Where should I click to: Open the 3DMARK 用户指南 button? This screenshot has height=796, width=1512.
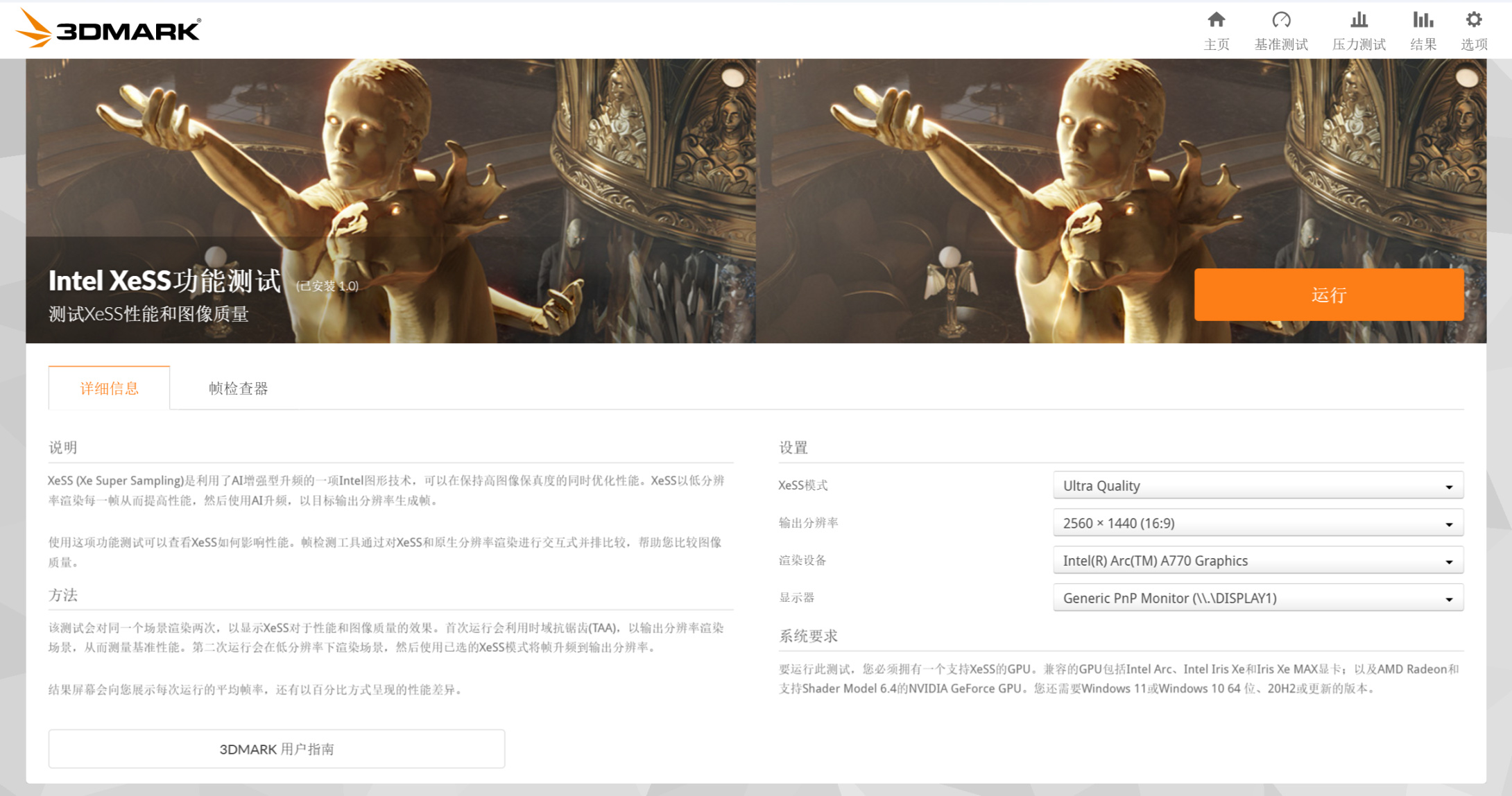[x=276, y=749]
